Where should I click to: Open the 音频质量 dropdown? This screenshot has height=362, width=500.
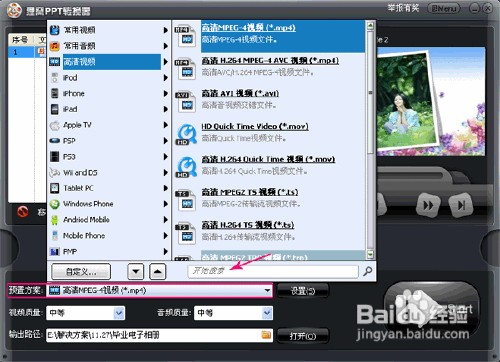point(233,313)
